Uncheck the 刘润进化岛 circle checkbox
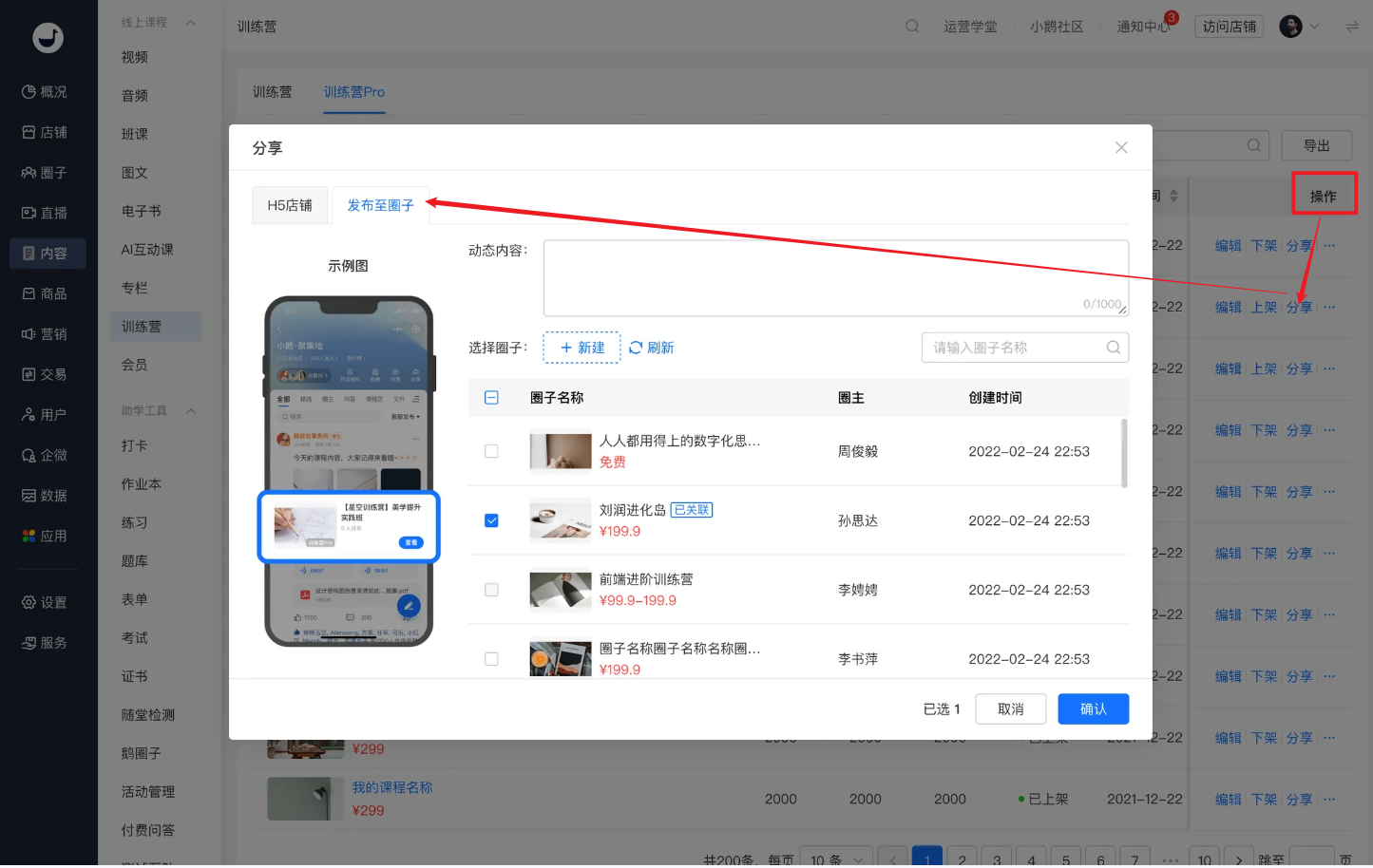Image resolution: width=1373 pixels, height=868 pixels. pos(491,520)
